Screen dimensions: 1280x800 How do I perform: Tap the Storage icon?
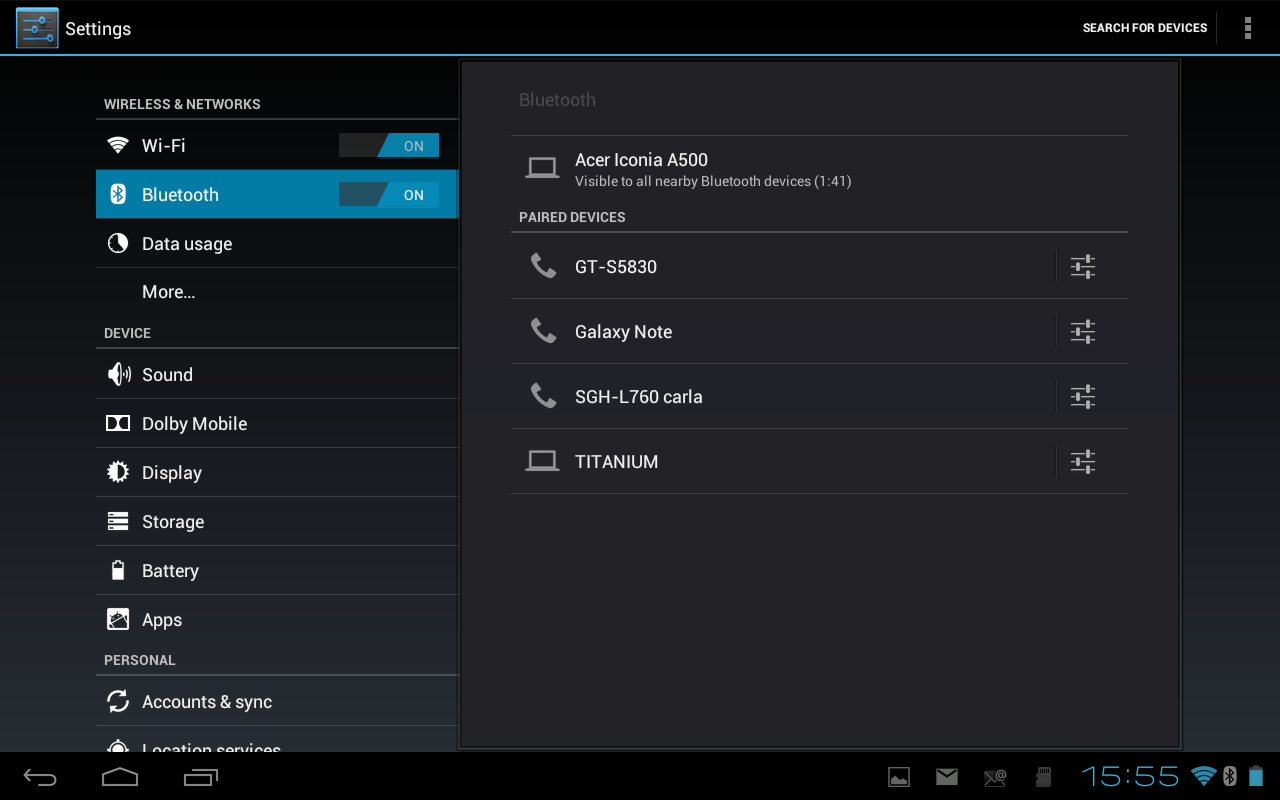(x=118, y=521)
